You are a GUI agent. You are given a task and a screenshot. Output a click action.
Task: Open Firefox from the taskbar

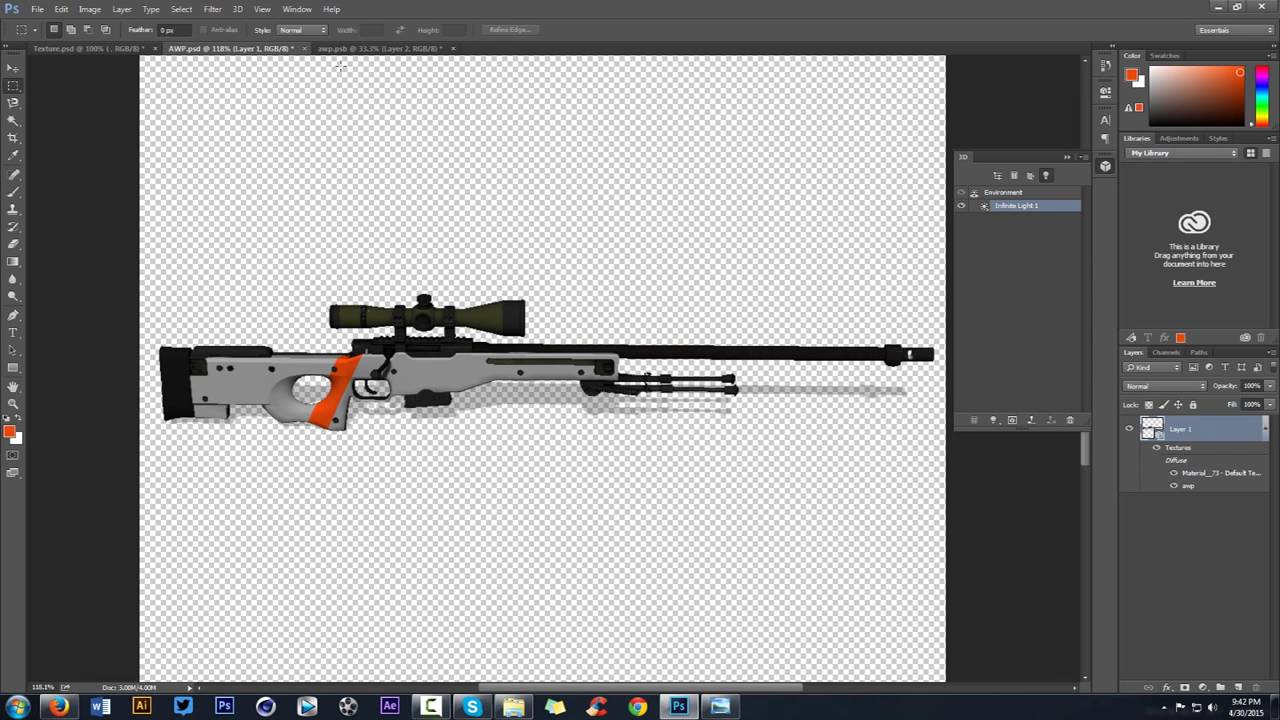(x=59, y=707)
